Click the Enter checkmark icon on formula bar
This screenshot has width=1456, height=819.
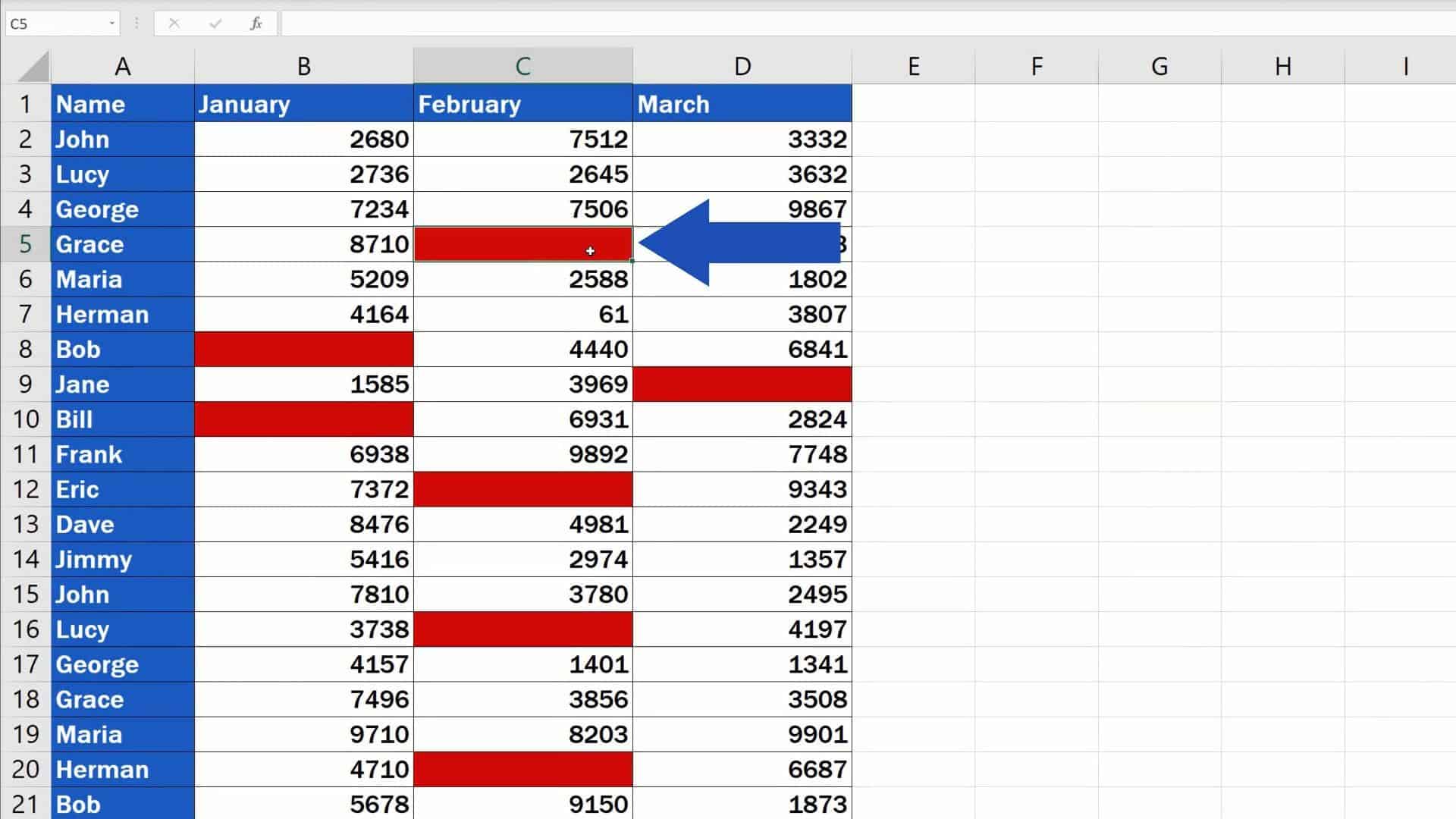tap(215, 23)
